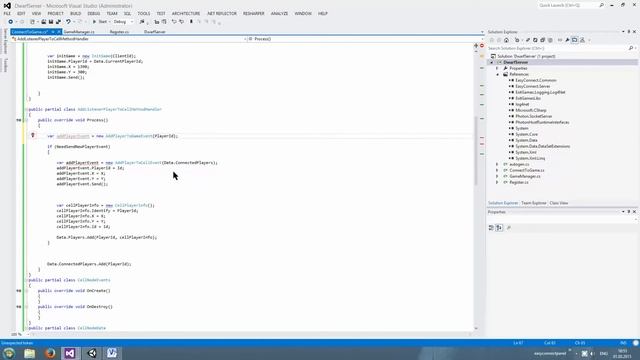The height and width of the screenshot is (360, 640).
Task: Click Properties wrench icon in Solution Explorer toolbar
Action: coord(567,40)
